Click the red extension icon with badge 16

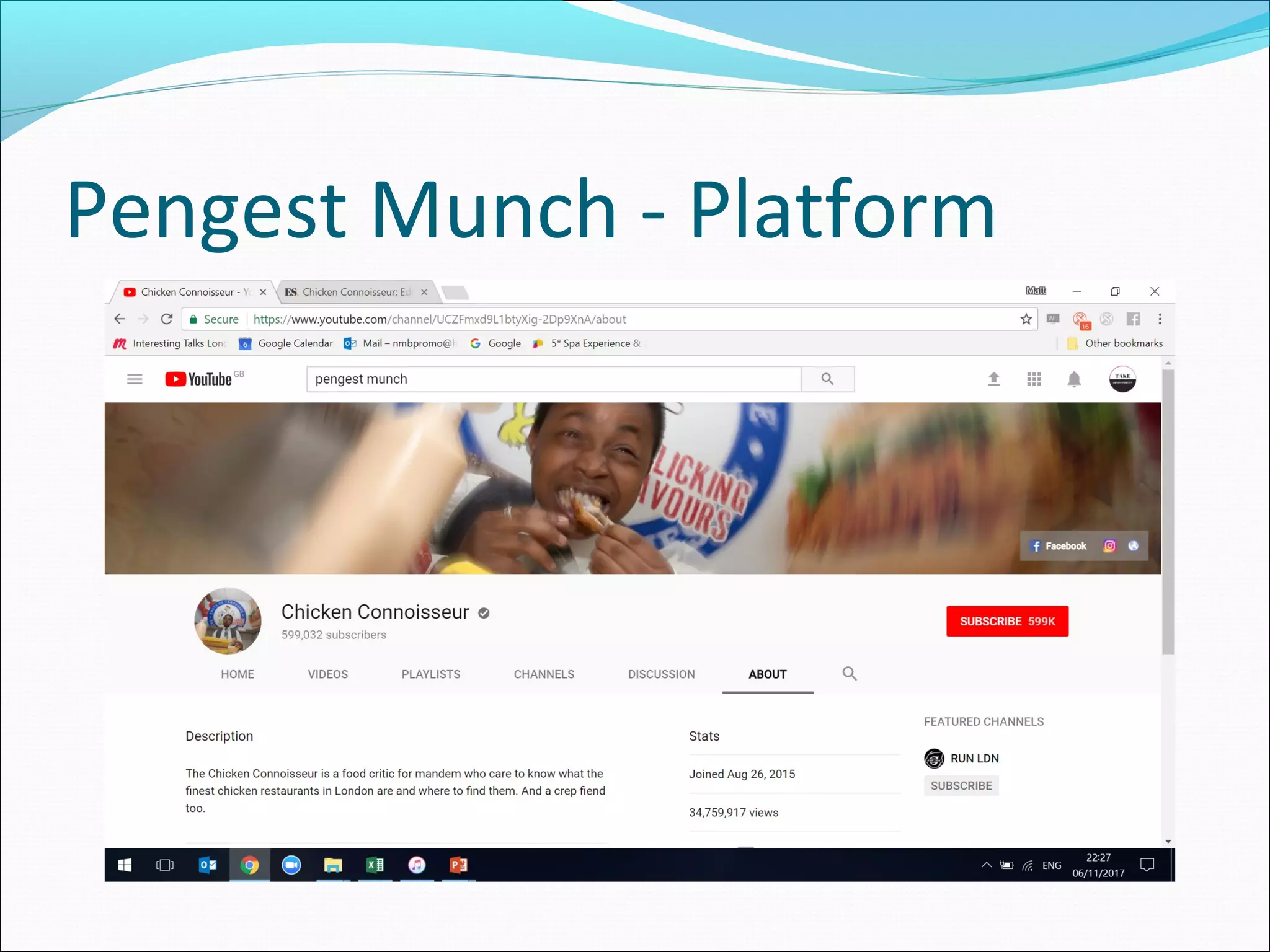tap(1081, 320)
